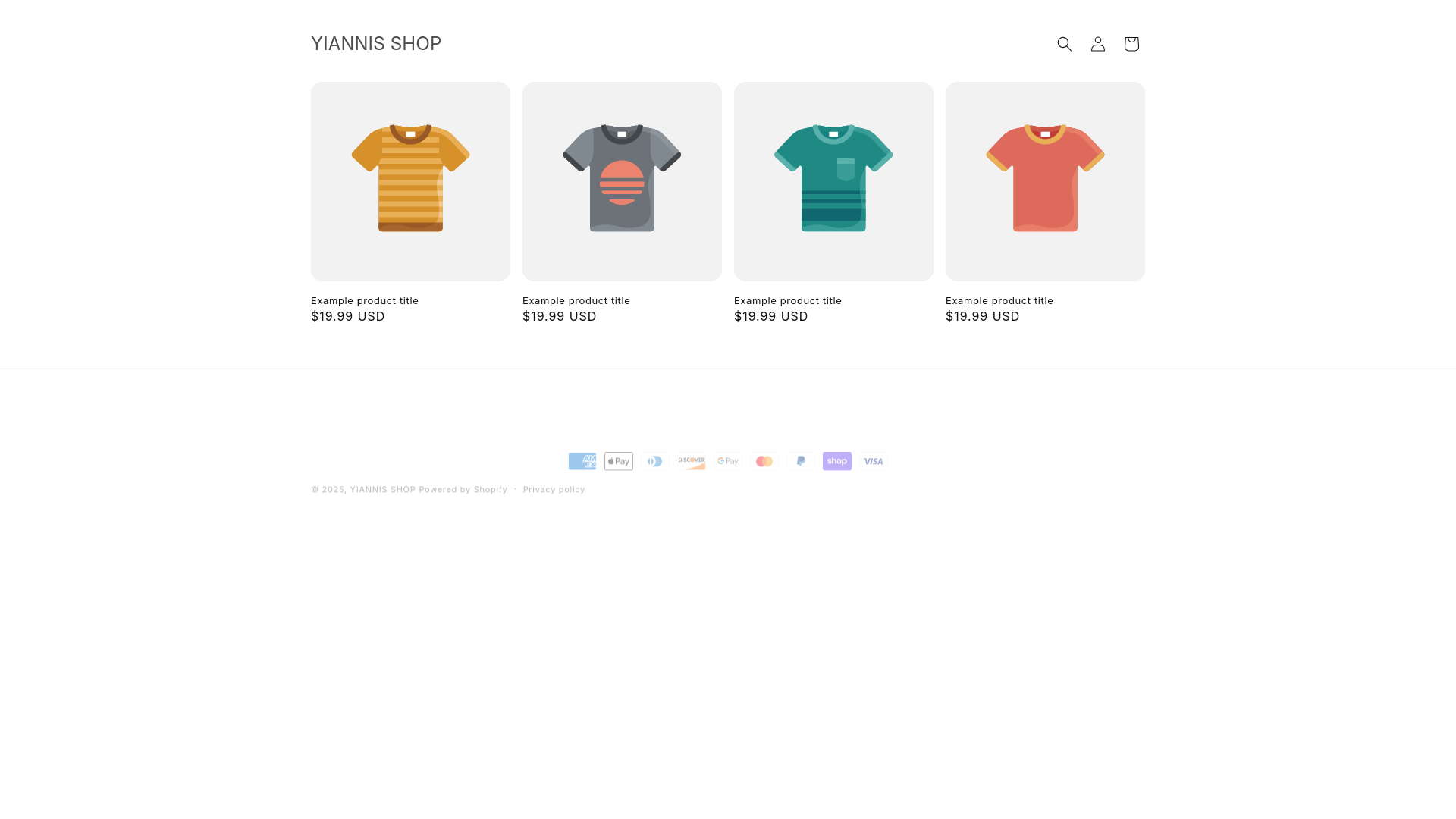Click the YIANNIS SHOP header logo
Image resolution: width=1456 pixels, height=819 pixels.
(x=376, y=44)
